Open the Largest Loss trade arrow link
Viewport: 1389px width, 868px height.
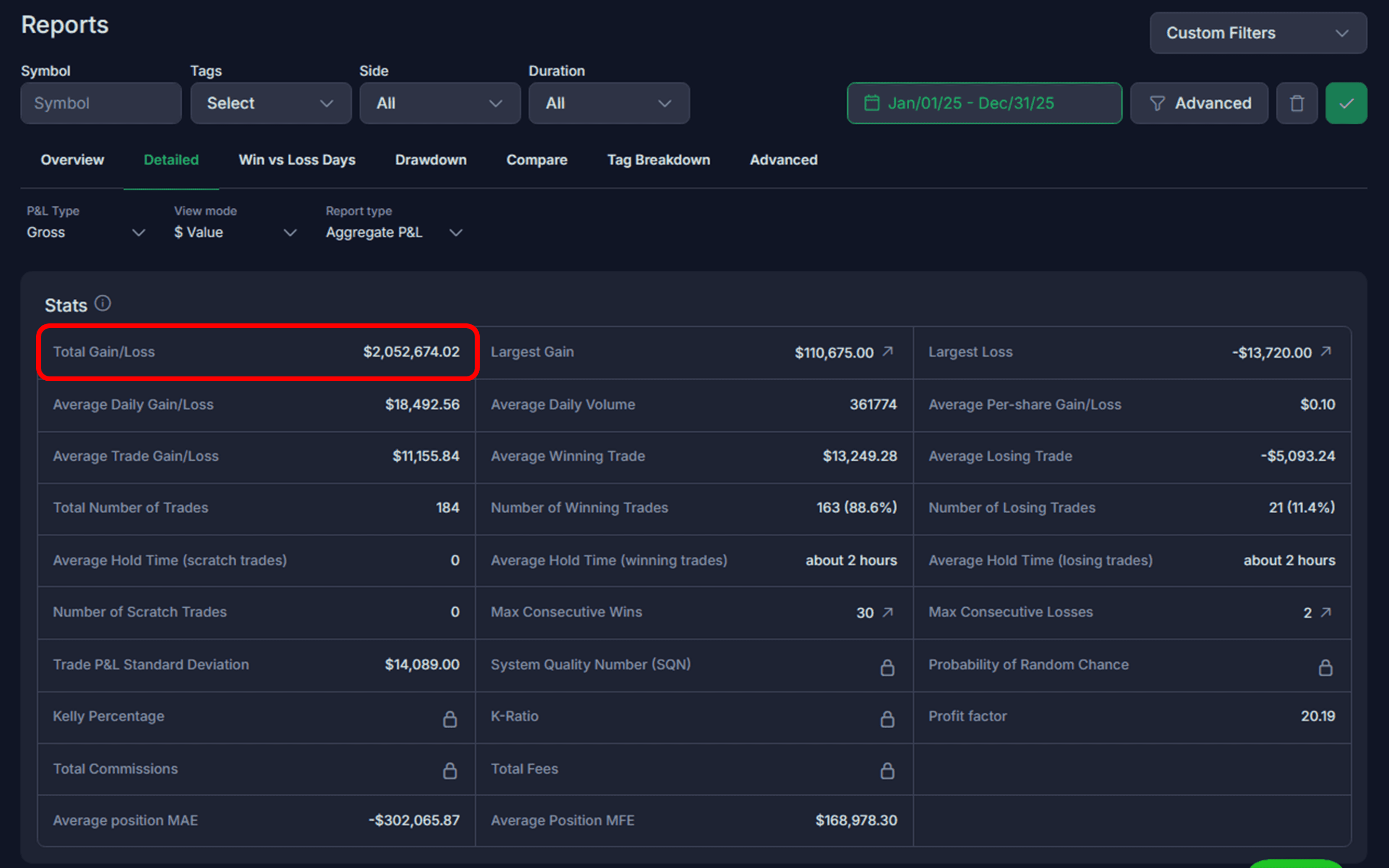(x=1325, y=351)
